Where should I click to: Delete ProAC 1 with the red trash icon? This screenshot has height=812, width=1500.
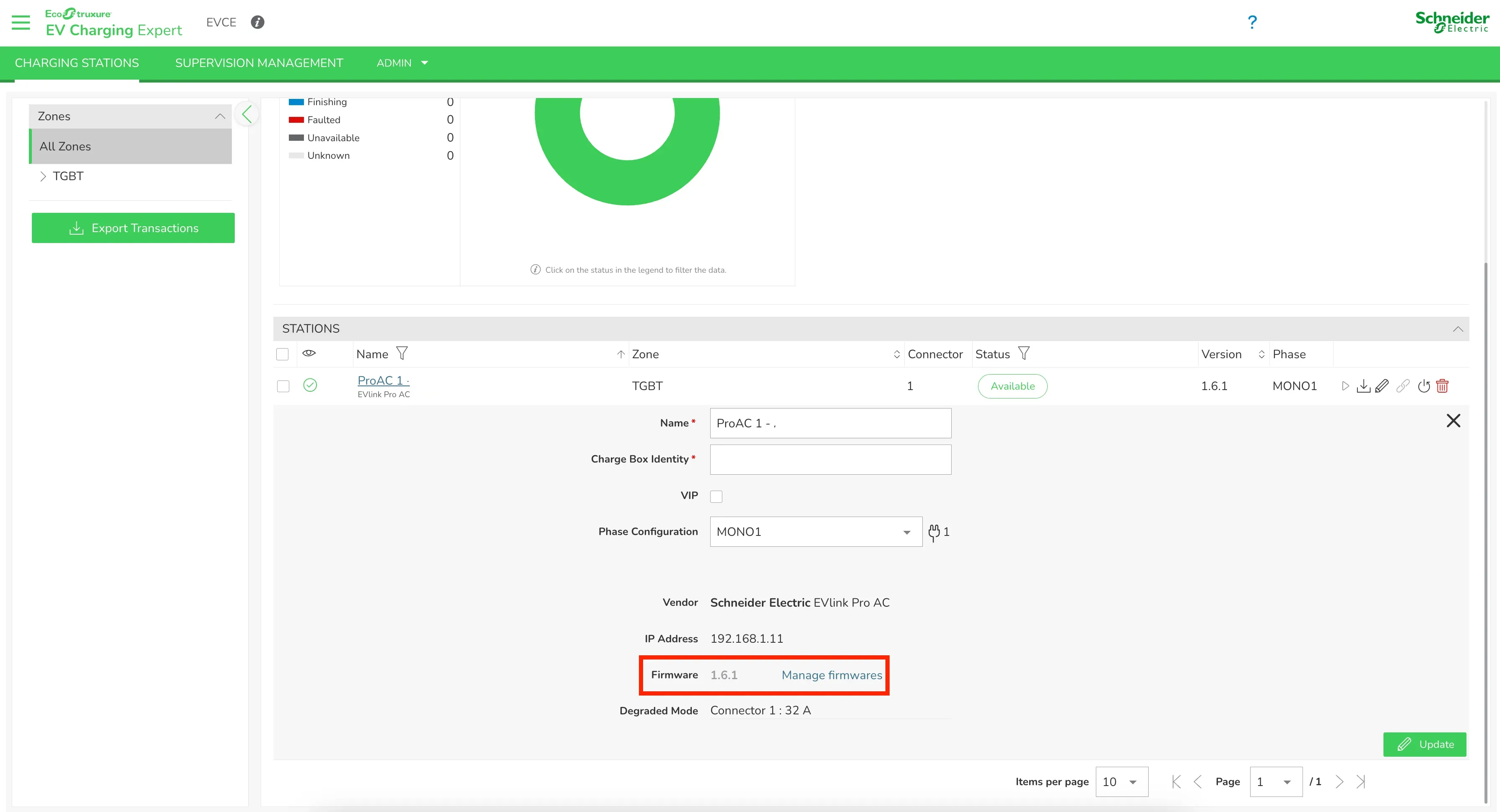coord(1442,386)
